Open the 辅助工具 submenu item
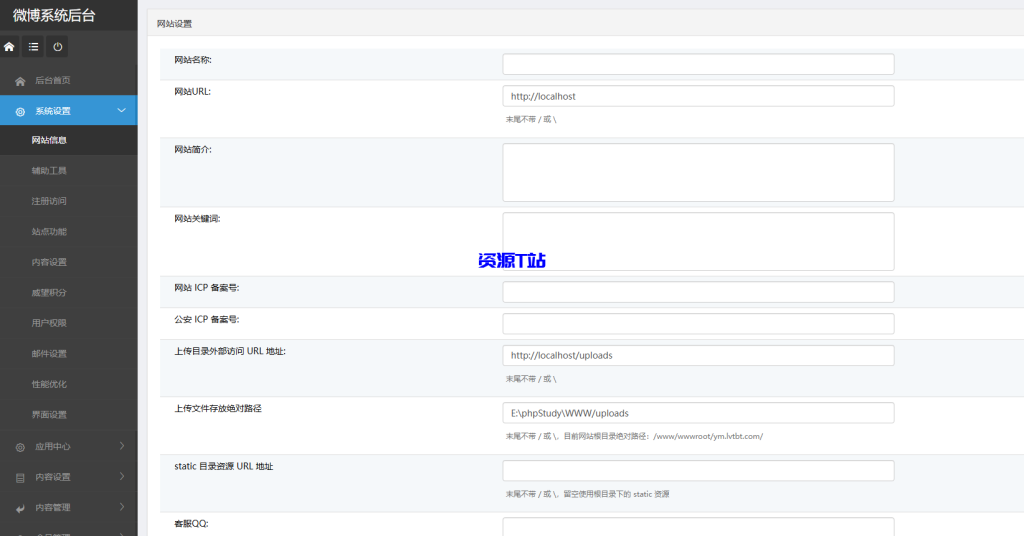 [x=49, y=171]
